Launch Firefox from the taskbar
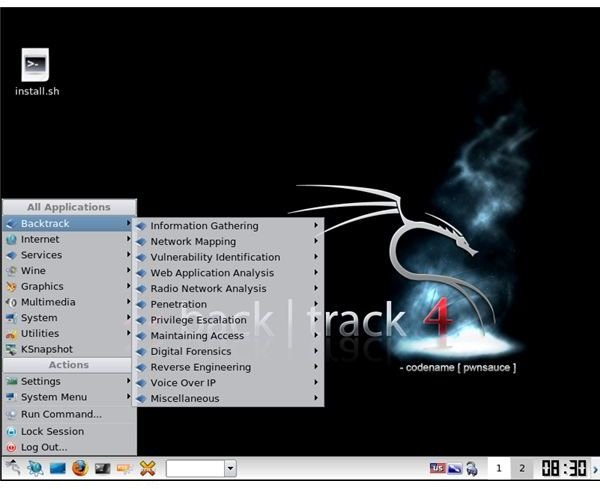This screenshot has width=600, height=489. point(80,468)
